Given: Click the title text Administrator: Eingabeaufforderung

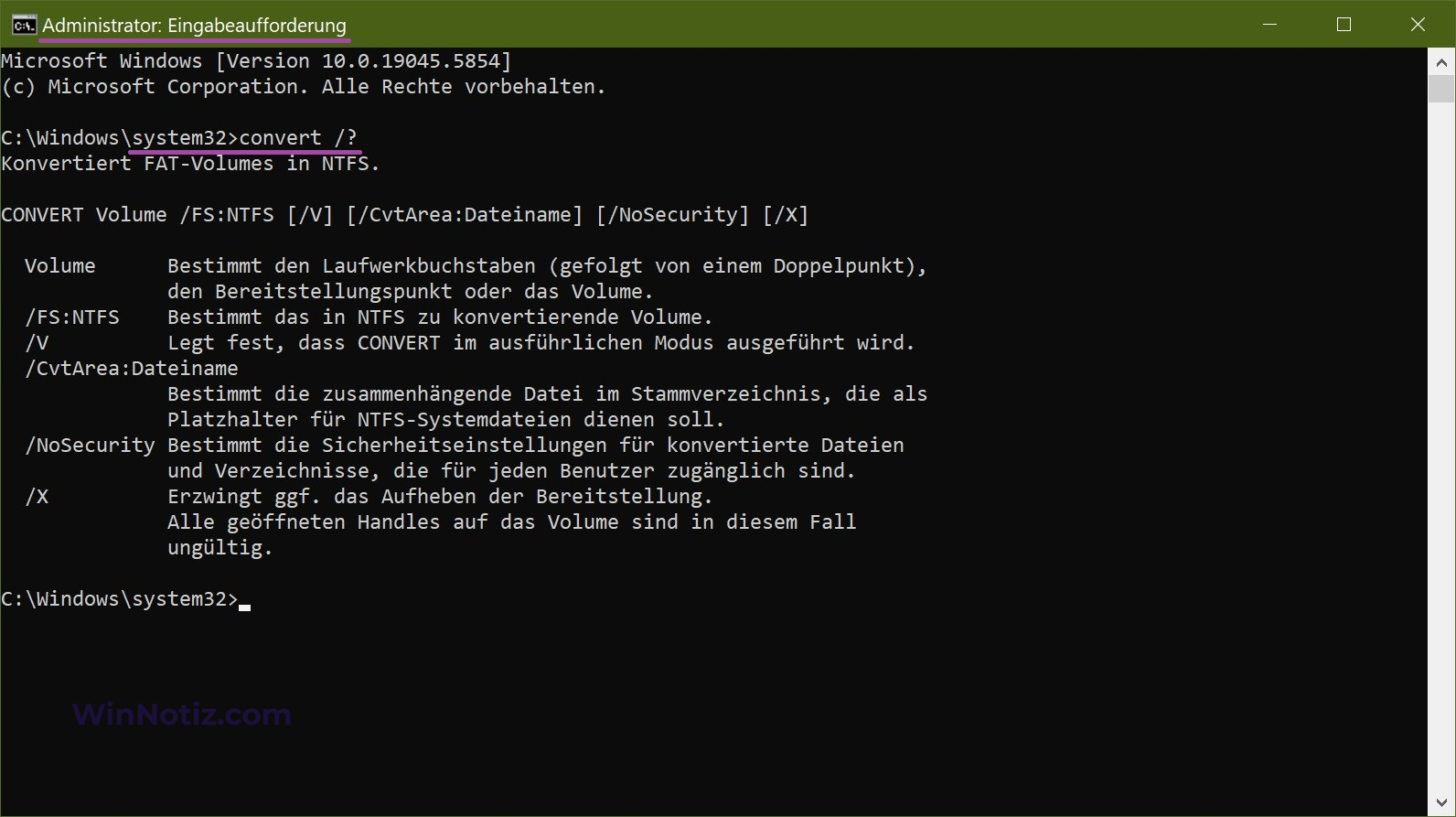Looking at the screenshot, I should [x=194, y=26].
